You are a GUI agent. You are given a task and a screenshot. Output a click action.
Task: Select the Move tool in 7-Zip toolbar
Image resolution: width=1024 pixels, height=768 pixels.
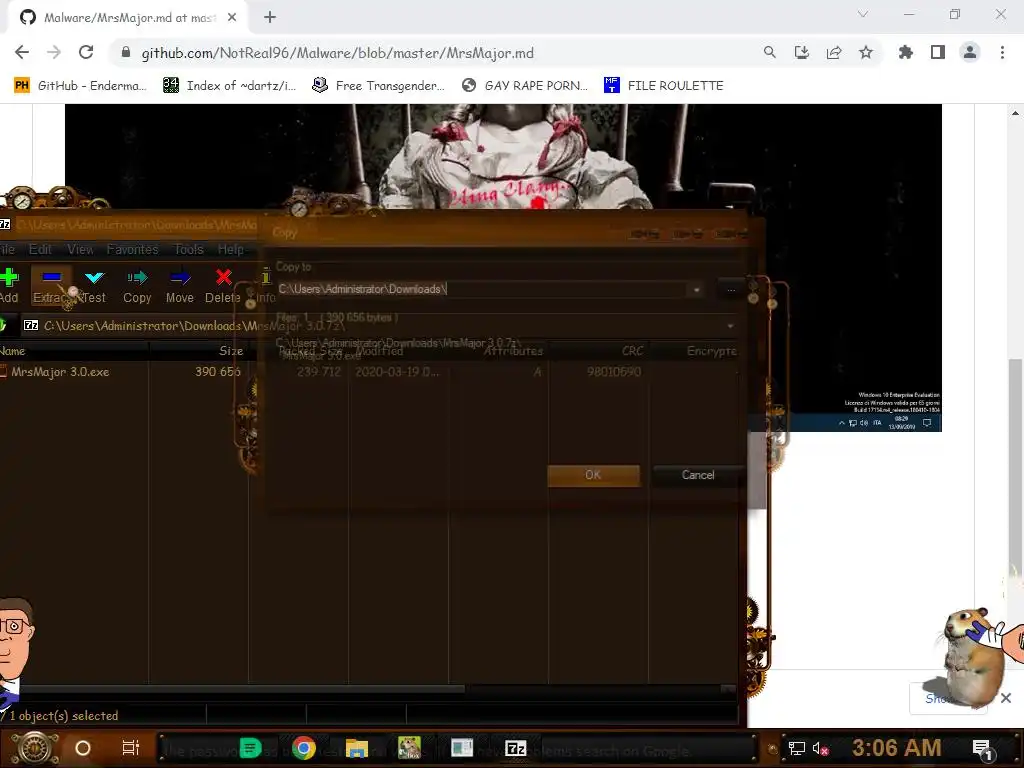[x=180, y=285]
